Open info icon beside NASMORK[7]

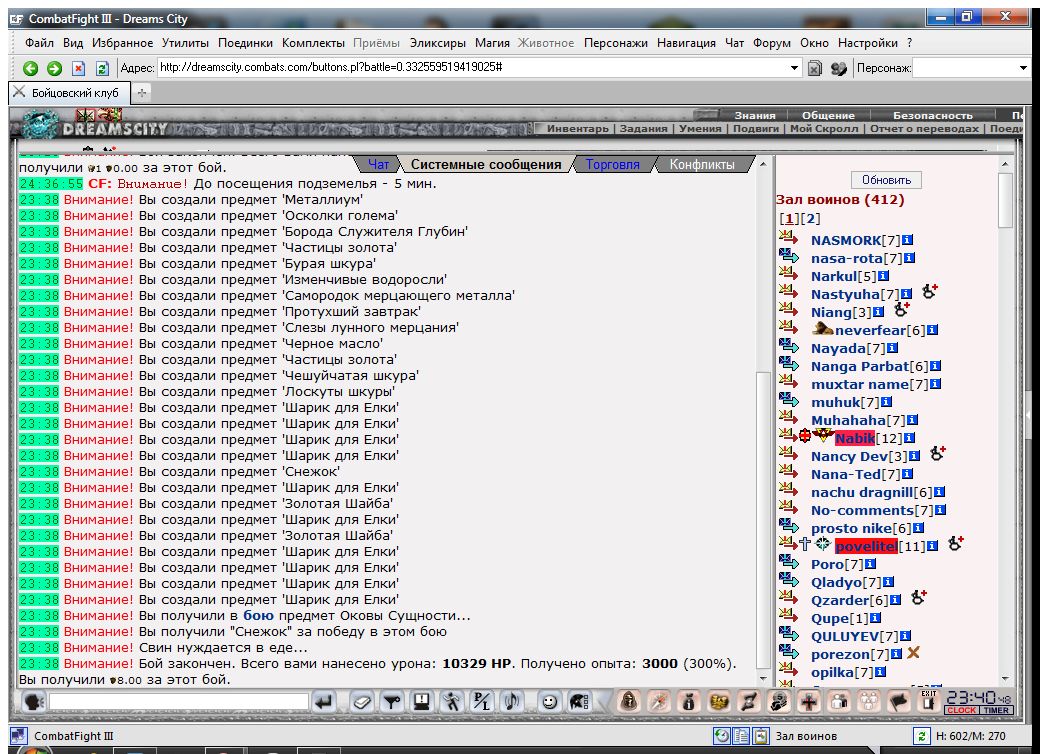click(907, 240)
